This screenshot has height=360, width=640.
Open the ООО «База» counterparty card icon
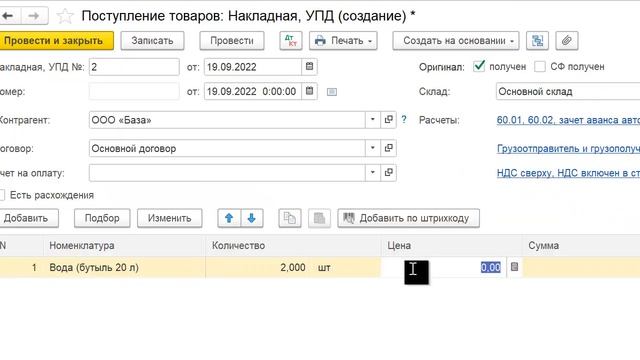(389, 120)
